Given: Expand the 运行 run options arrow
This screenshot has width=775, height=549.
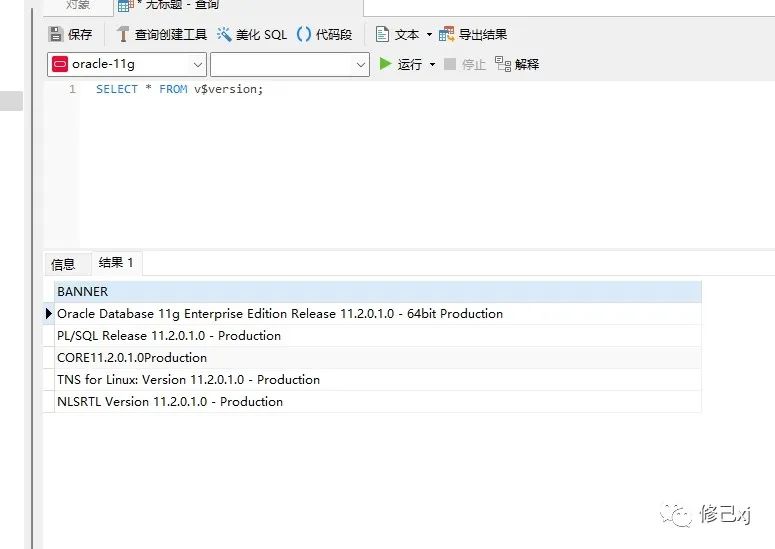Looking at the screenshot, I should [432, 64].
